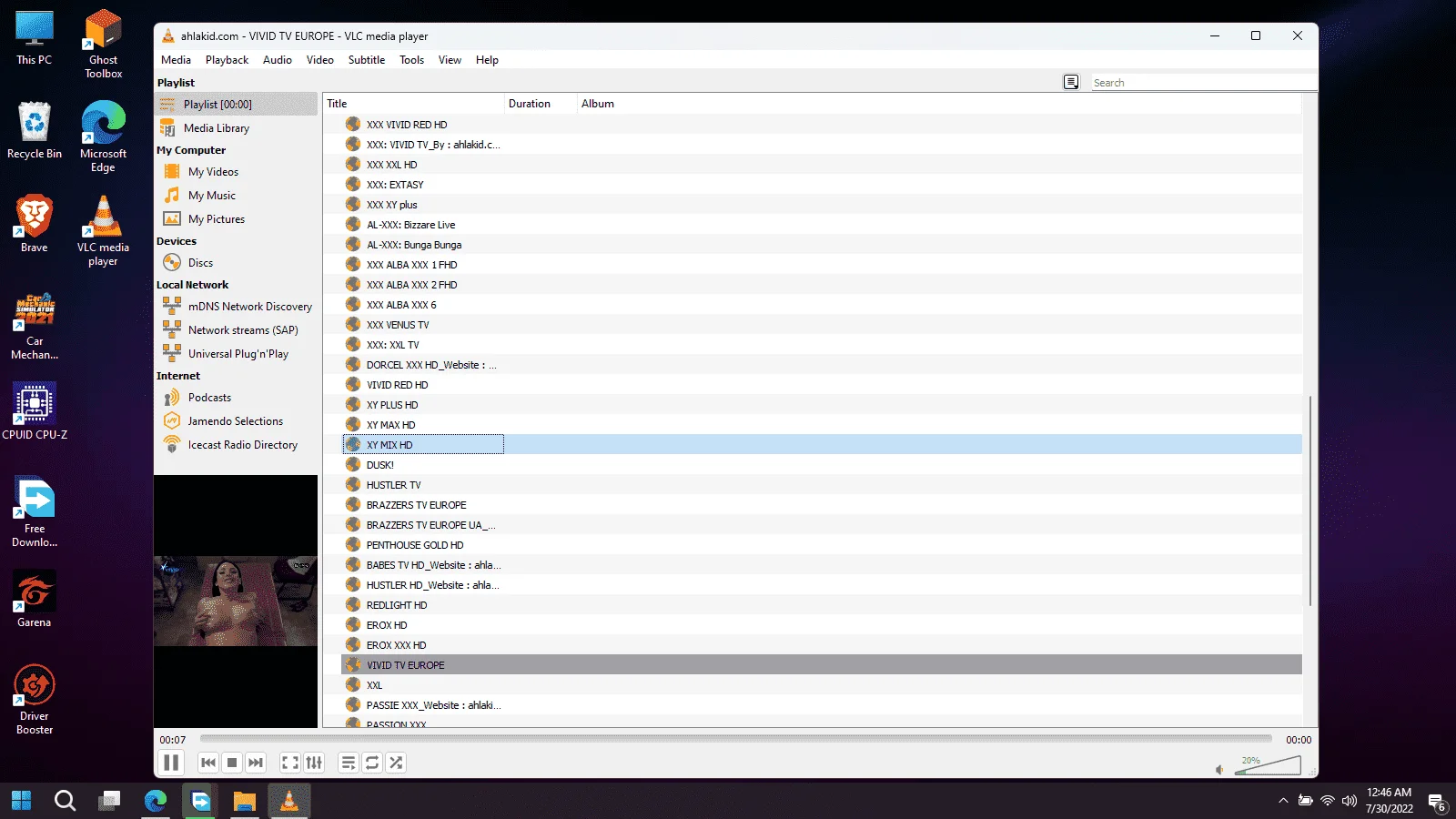This screenshot has height=819, width=1456.
Task: Open the Media menu
Action: coord(176,60)
